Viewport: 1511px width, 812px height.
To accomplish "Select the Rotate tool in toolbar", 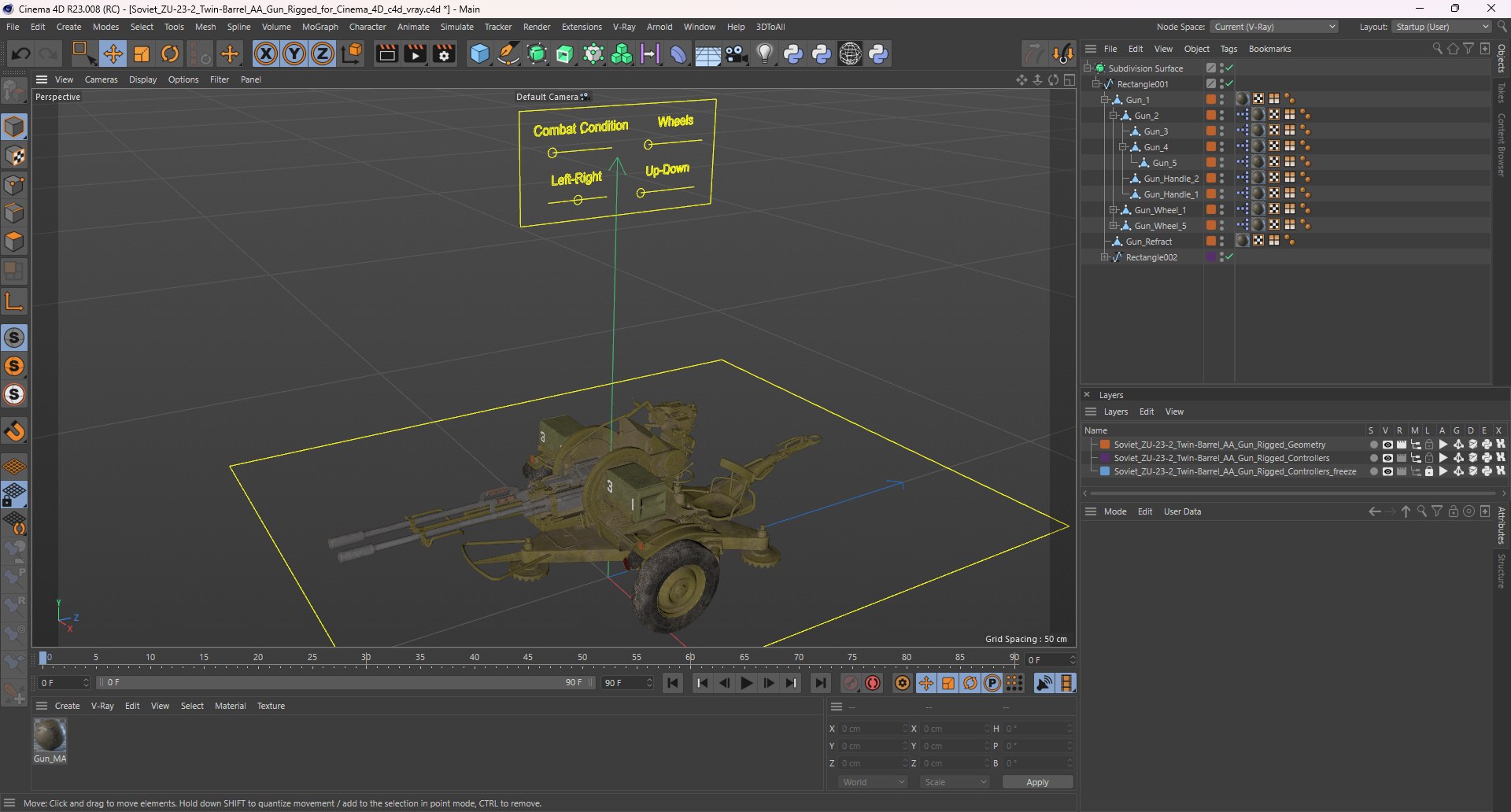I will tap(170, 54).
